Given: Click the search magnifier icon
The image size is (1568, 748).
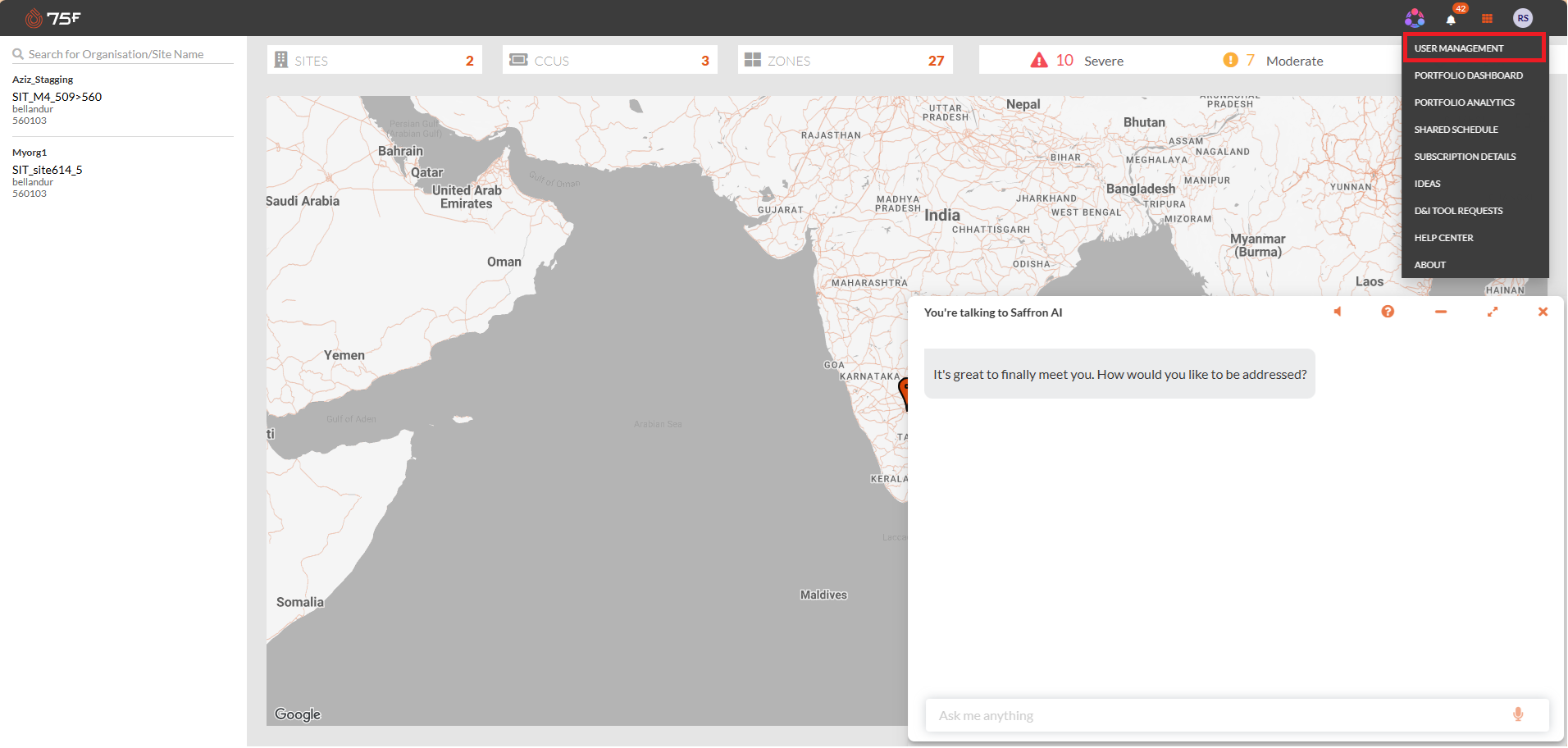Looking at the screenshot, I should click(x=18, y=54).
